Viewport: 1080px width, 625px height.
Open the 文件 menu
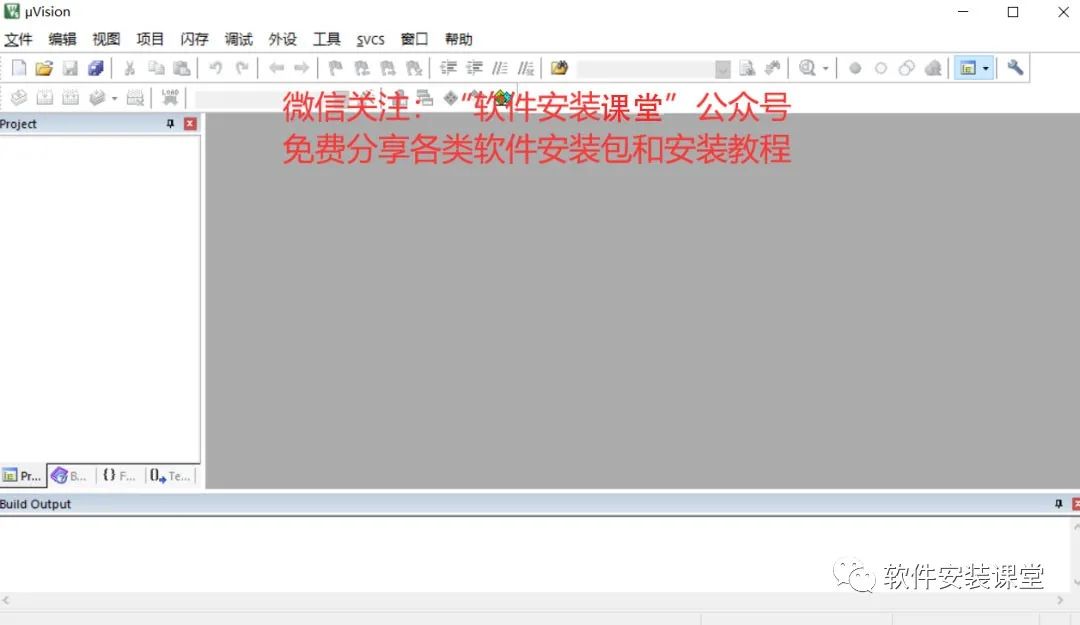18,39
